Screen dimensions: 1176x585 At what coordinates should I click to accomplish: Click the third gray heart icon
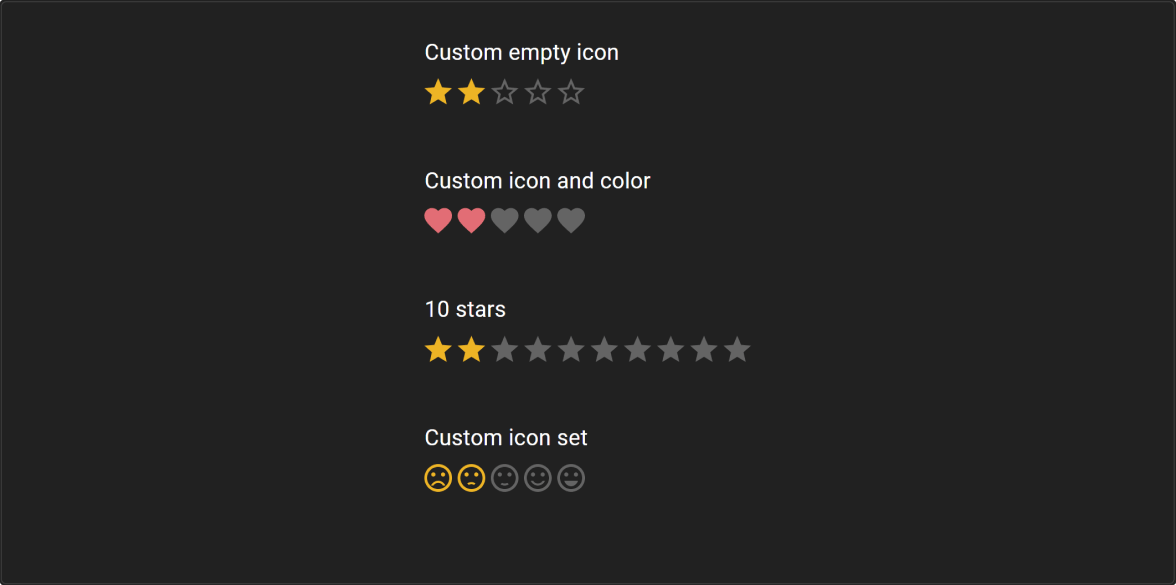tap(505, 221)
